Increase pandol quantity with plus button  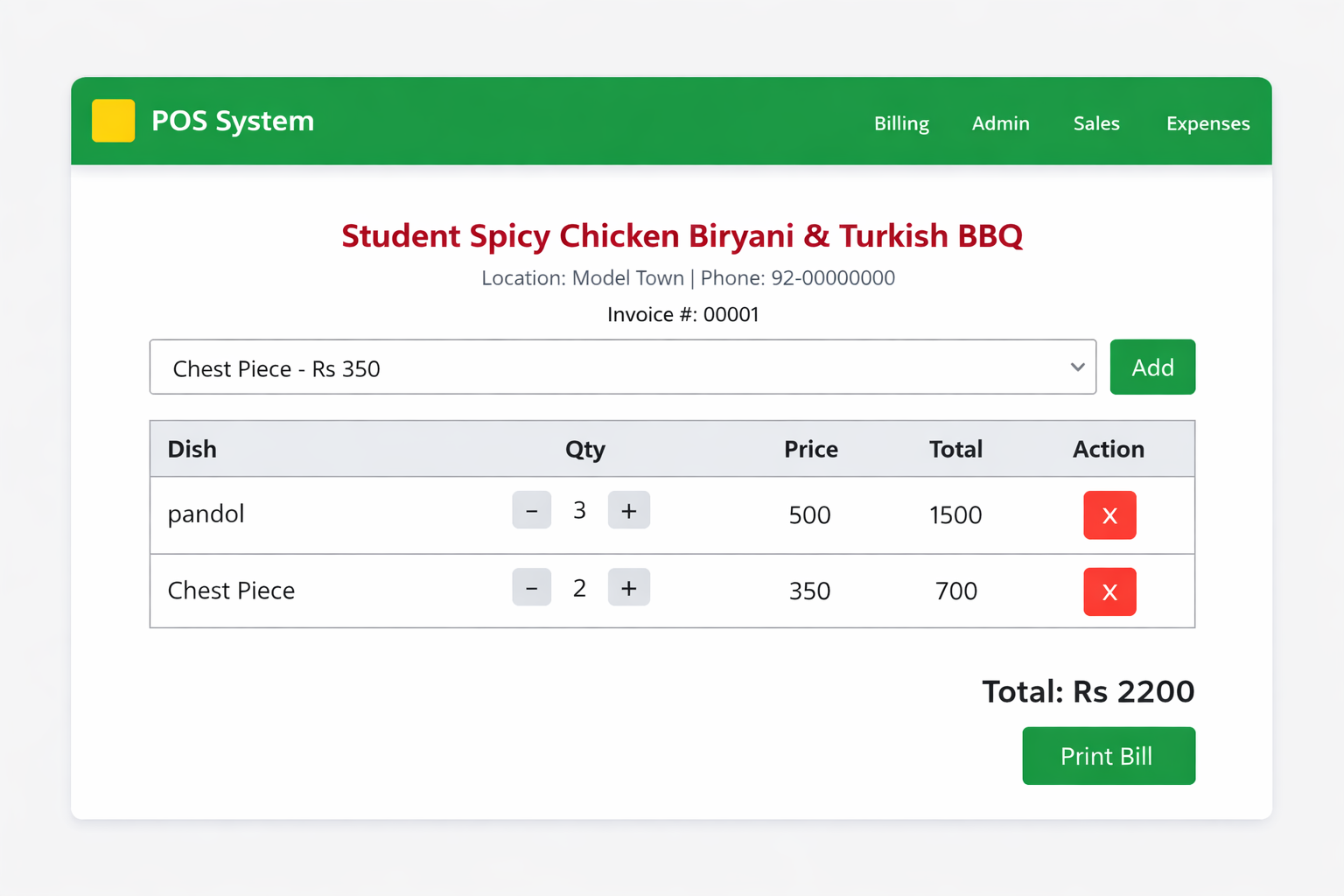tap(628, 511)
